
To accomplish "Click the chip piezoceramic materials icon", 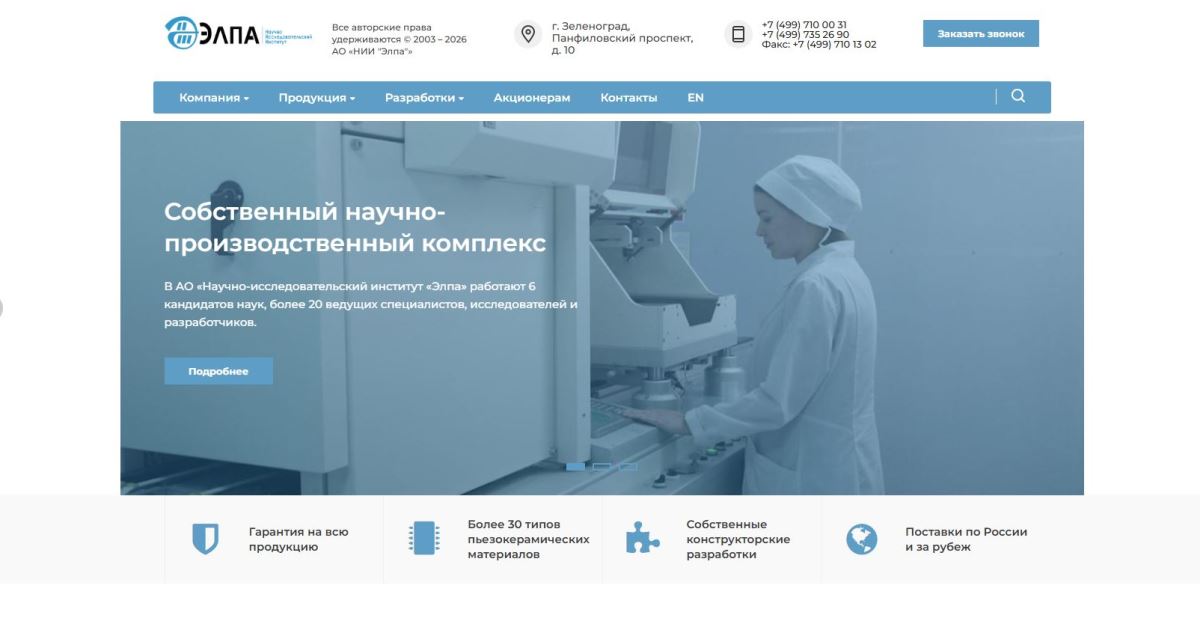I will click(x=424, y=539).
